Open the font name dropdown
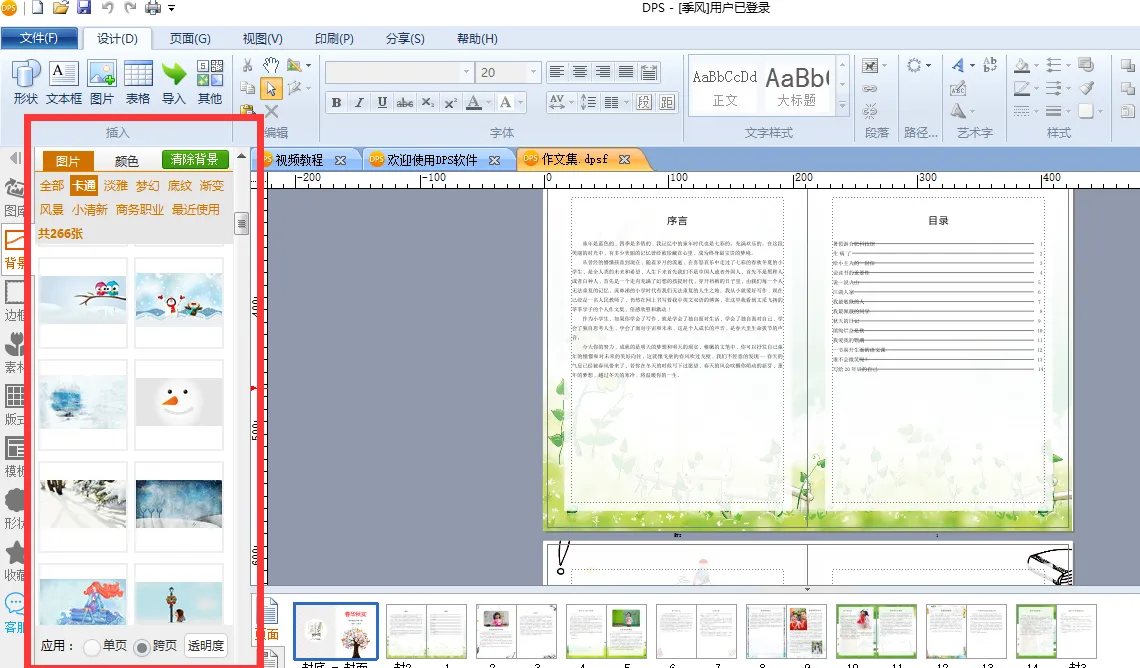 click(466, 73)
